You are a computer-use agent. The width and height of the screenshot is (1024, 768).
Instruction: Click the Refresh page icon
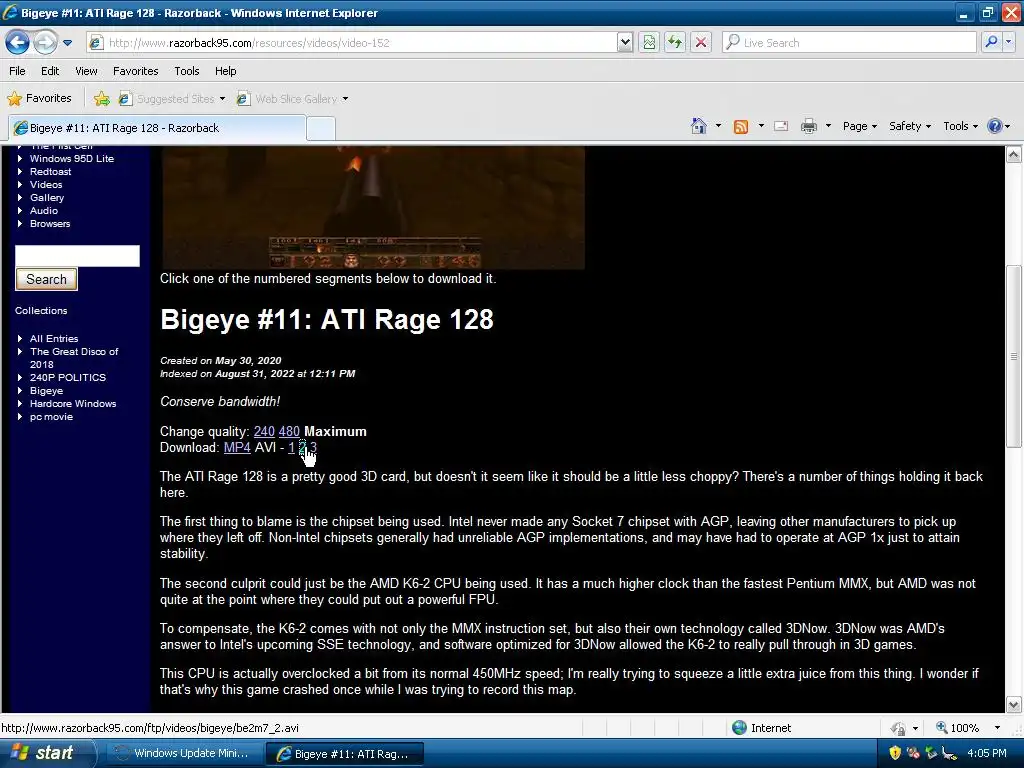click(x=675, y=42)
